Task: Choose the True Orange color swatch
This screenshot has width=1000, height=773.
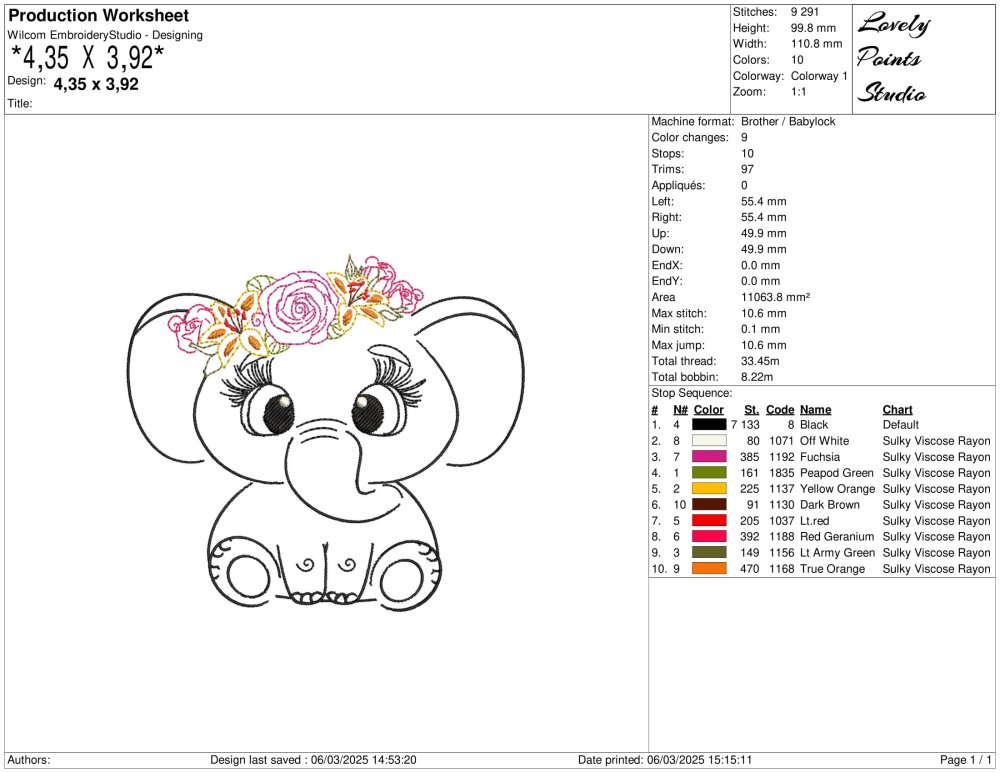Action: point(709,568)
